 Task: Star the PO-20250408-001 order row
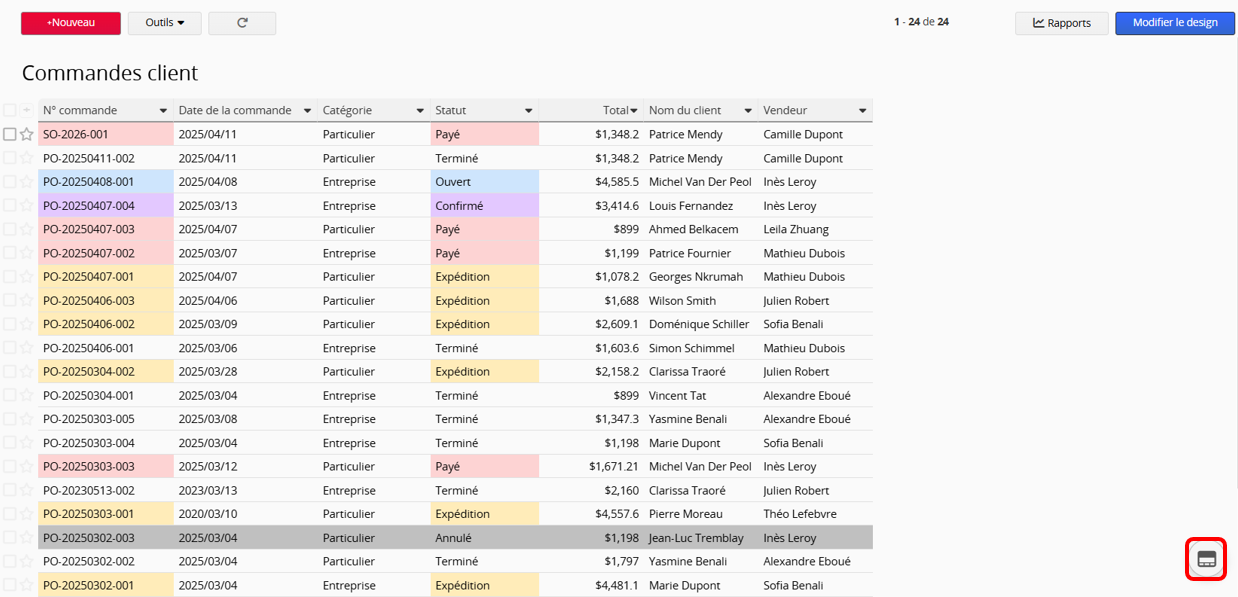click(x=27, y=182)
